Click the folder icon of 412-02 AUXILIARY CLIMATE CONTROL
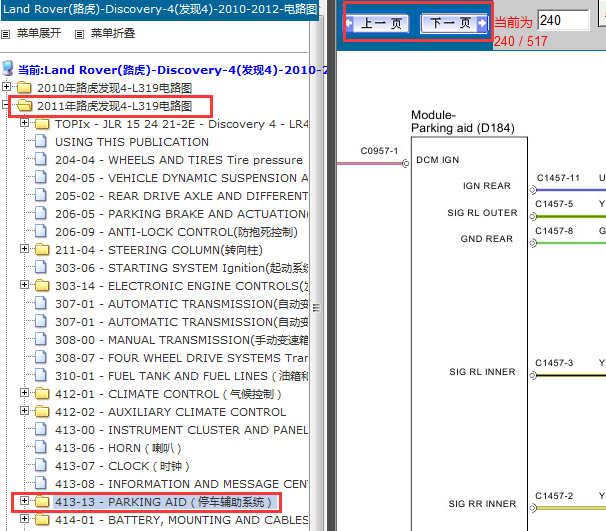This screenshot has height=531, width=606. point(42,412)
